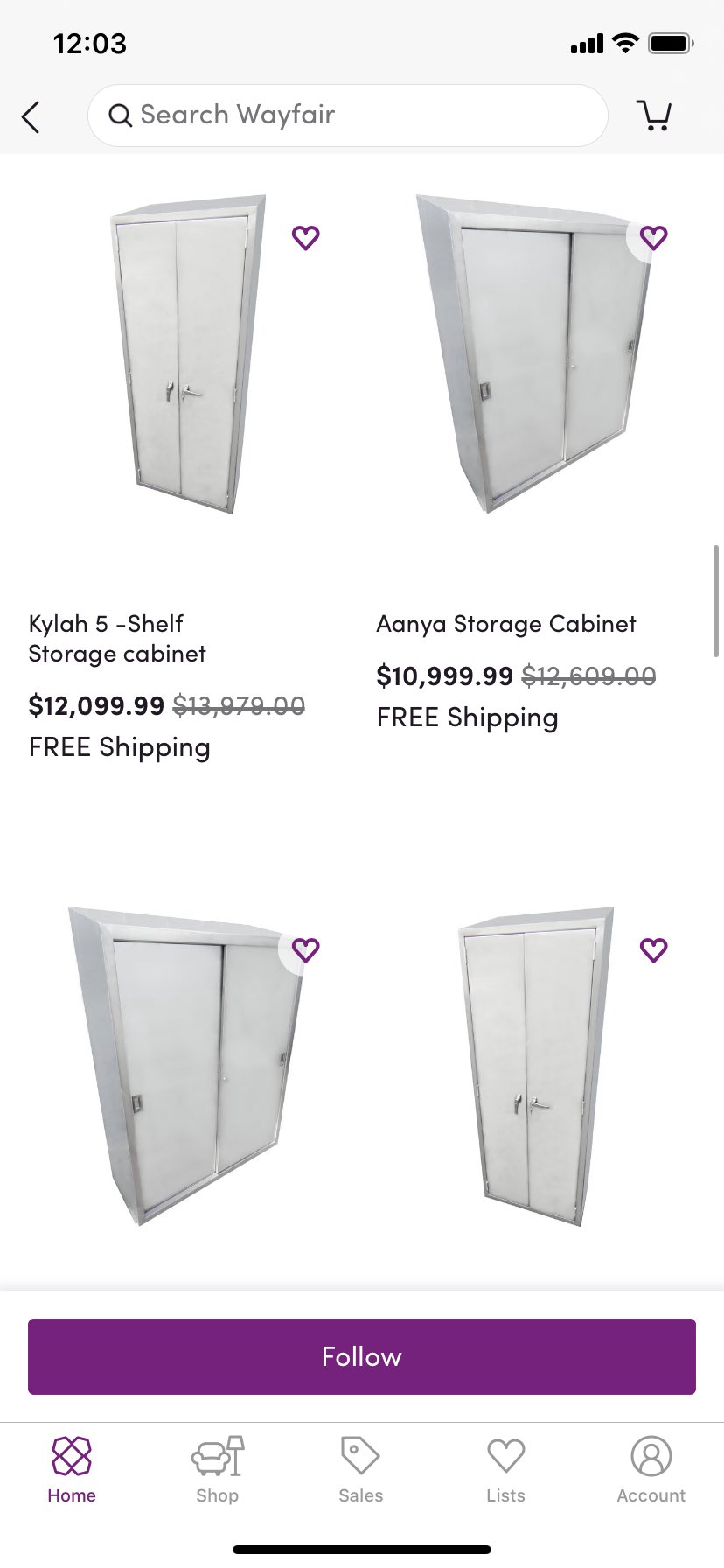The width and height of the screenshot is (724, 1568).
Task: Toggle heart on bottom-left sliding door cabinet
Action: (x=305, y=949)
